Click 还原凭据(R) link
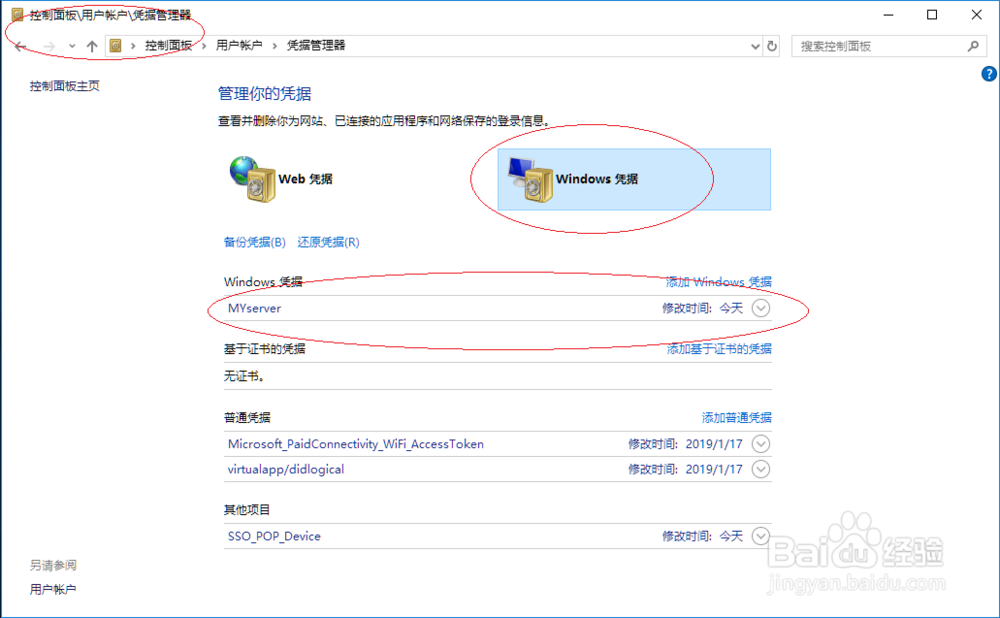 328,242
